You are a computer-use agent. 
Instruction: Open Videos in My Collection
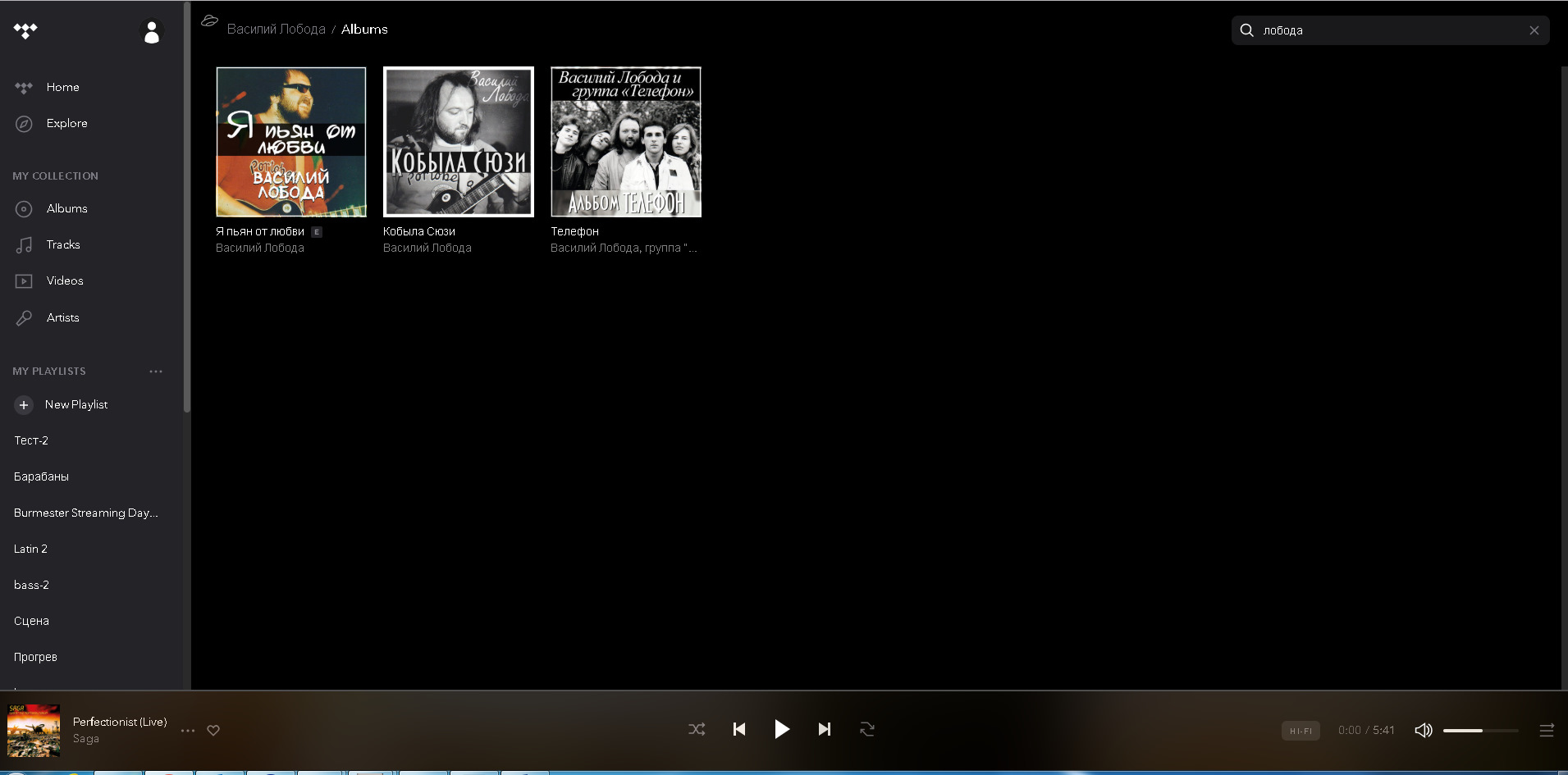pos(65,280)
